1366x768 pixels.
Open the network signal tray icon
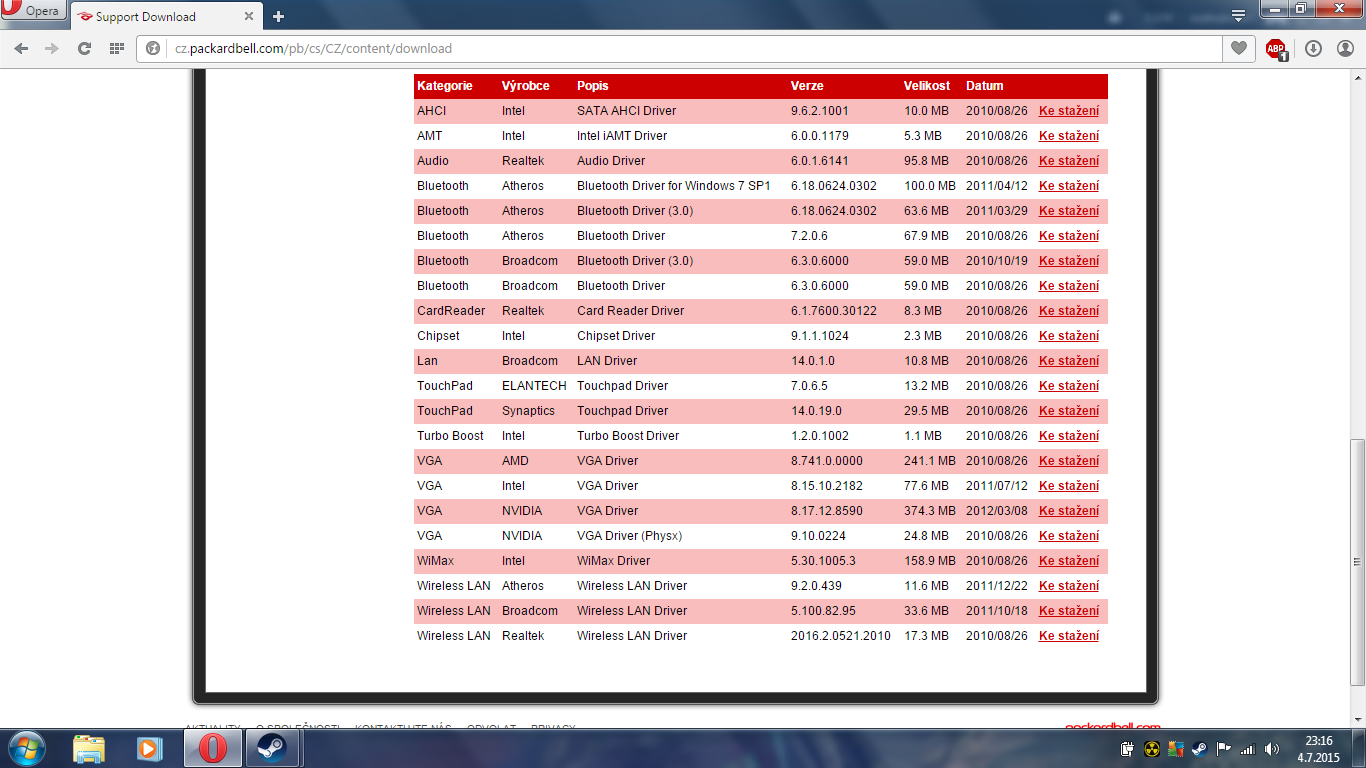coord(1247,749)
